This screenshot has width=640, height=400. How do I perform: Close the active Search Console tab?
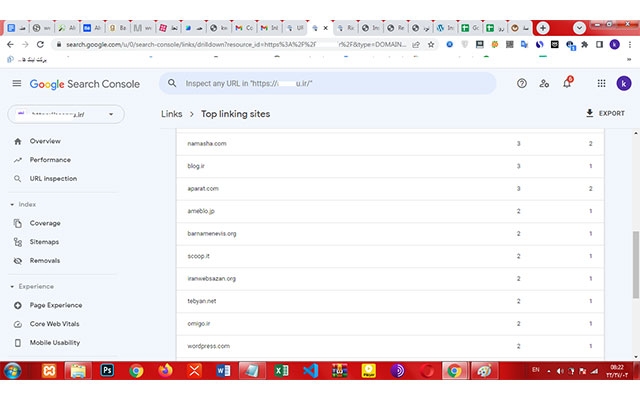(x=325, y=28)
